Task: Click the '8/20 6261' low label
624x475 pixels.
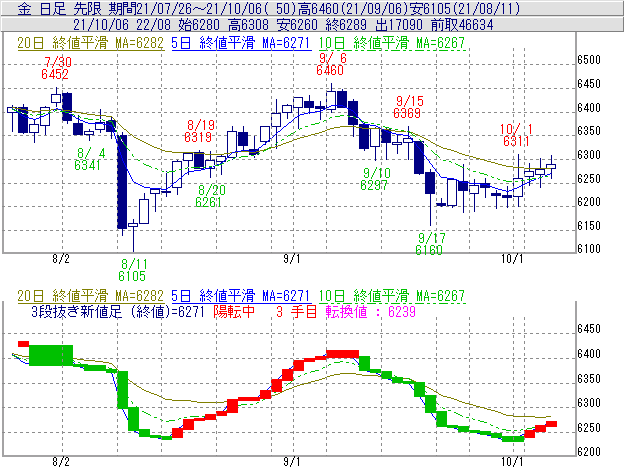Action: click(x=211, y=196)
